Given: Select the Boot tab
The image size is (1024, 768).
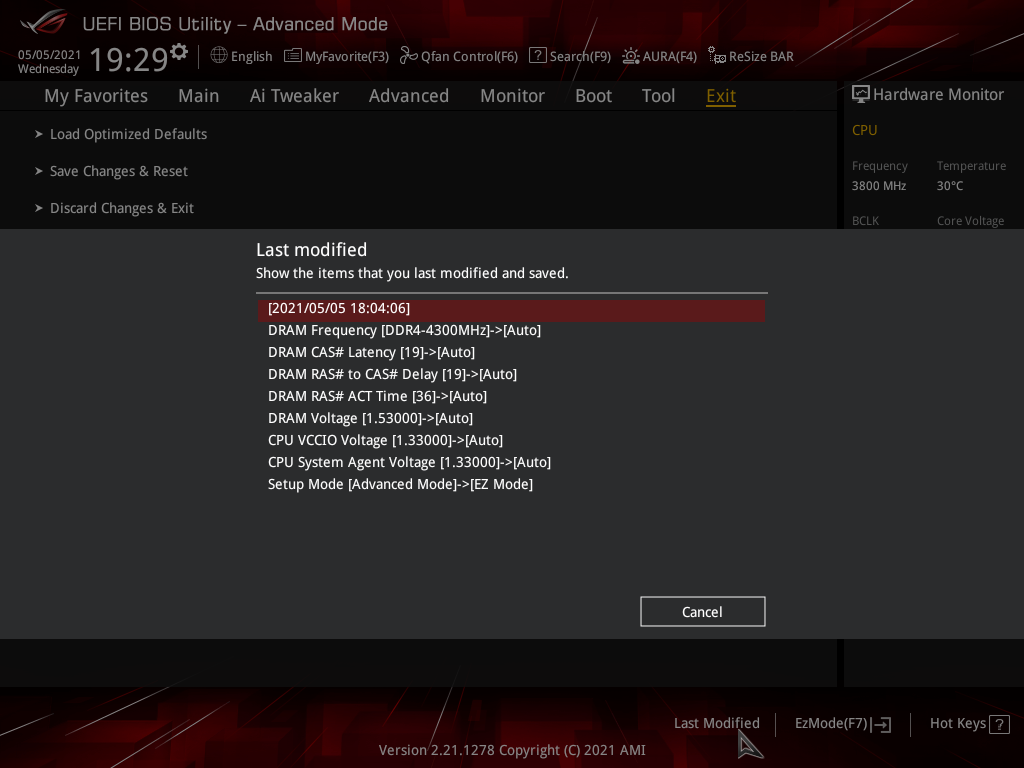Looking at the screenshot, I should click(593, 96).
